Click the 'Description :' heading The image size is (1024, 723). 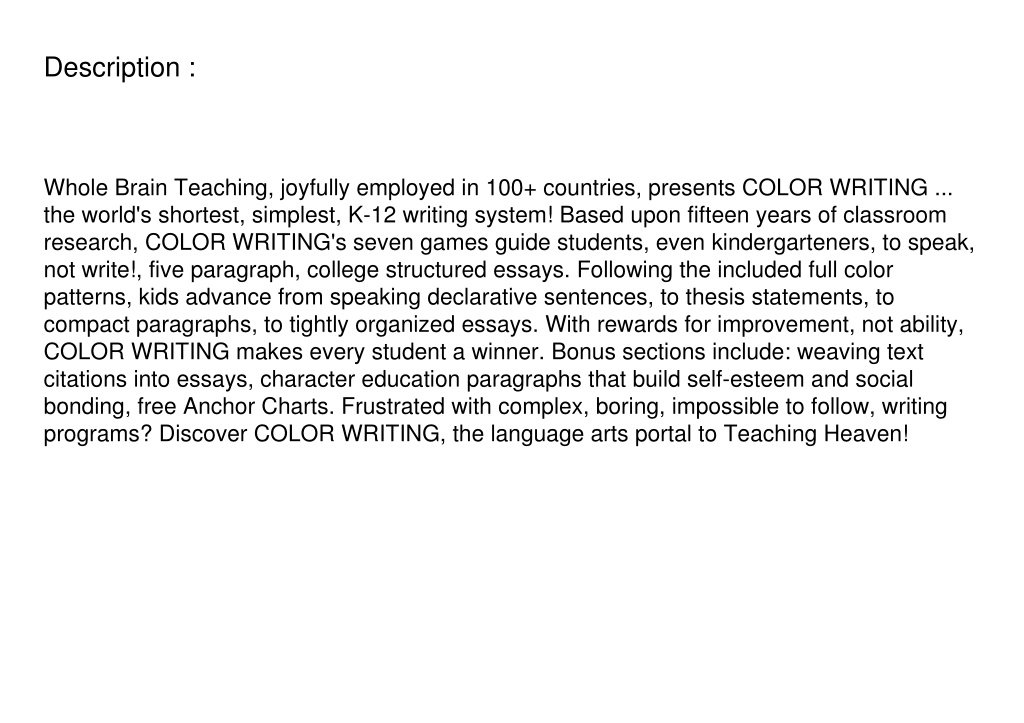(x=120, y=68)
